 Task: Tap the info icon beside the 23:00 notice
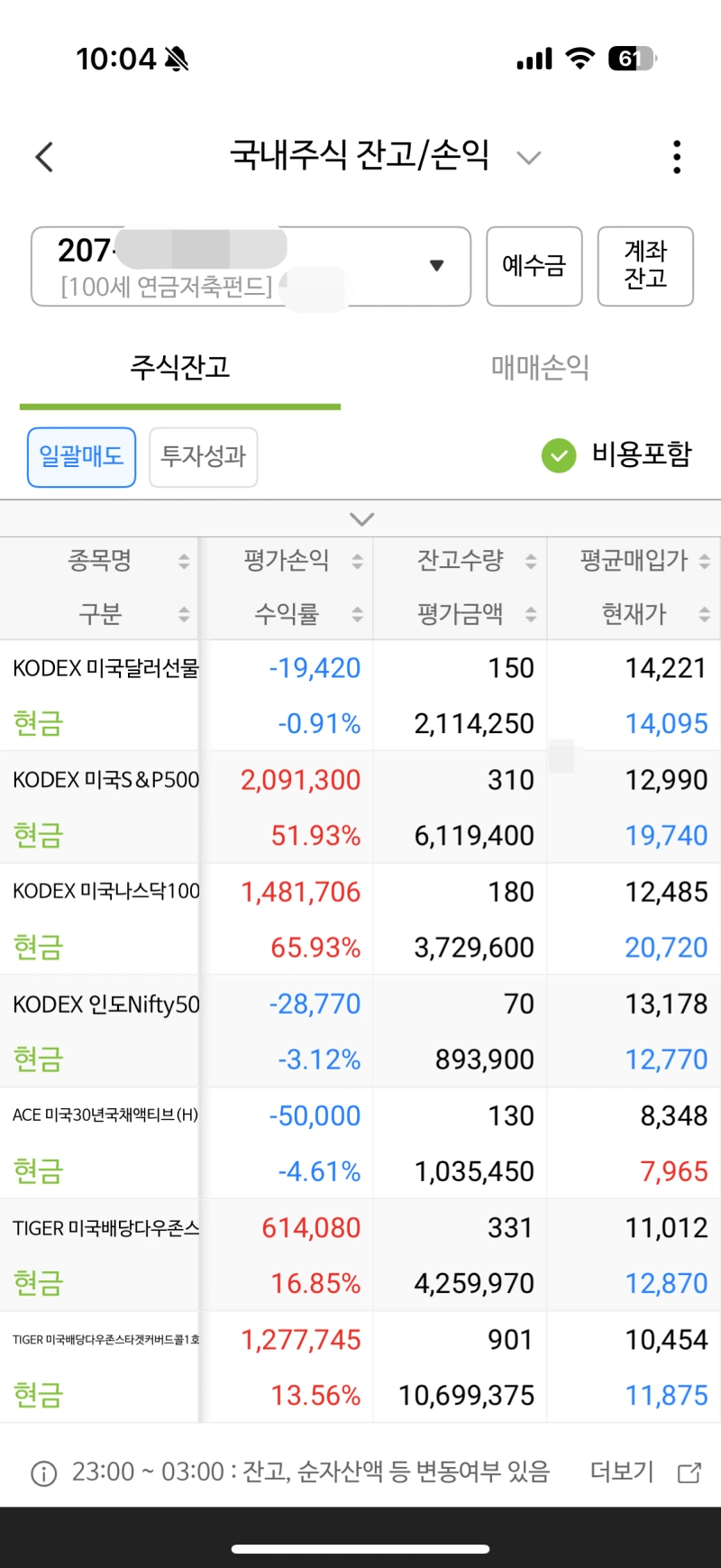pyautogui.click(x=43, y=1473)
